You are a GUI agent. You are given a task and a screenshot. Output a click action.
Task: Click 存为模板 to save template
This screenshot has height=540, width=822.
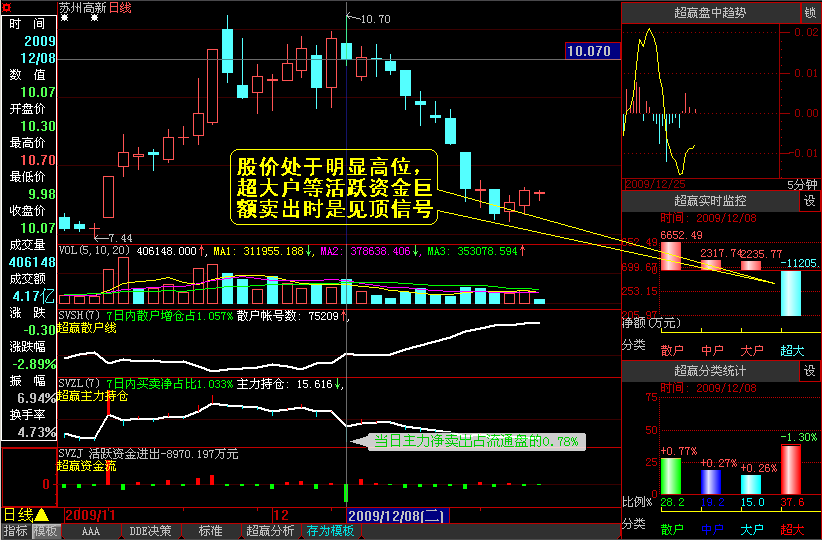click(x=331, y=531)
